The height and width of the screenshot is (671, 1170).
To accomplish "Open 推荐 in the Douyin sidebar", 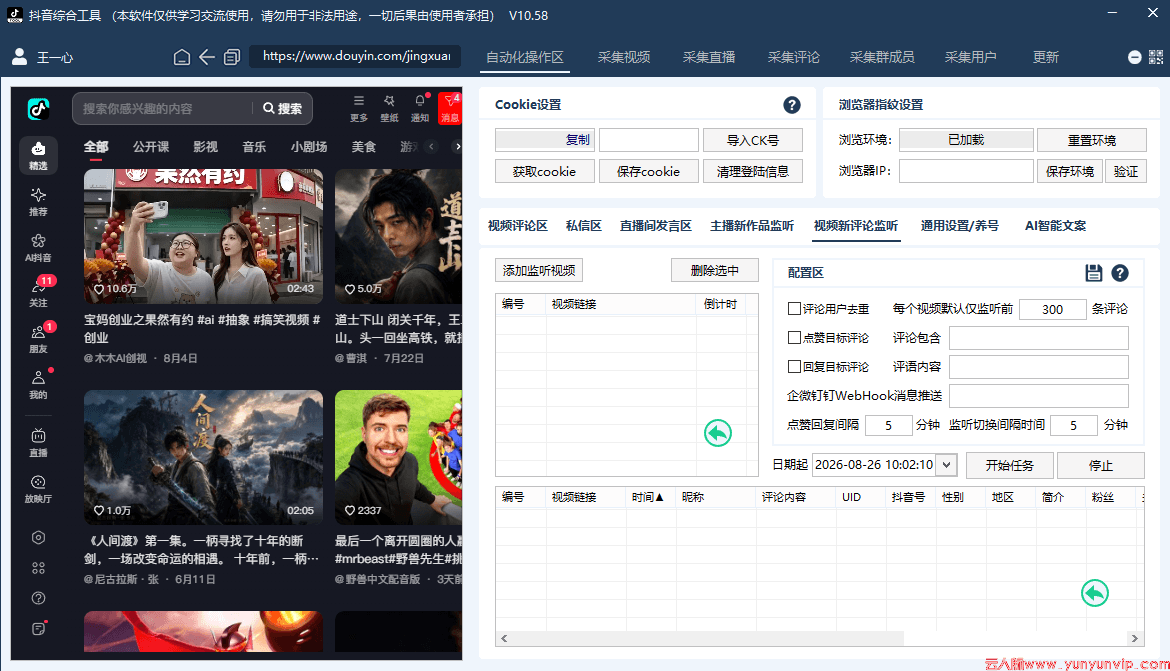I will click(38, 202).
